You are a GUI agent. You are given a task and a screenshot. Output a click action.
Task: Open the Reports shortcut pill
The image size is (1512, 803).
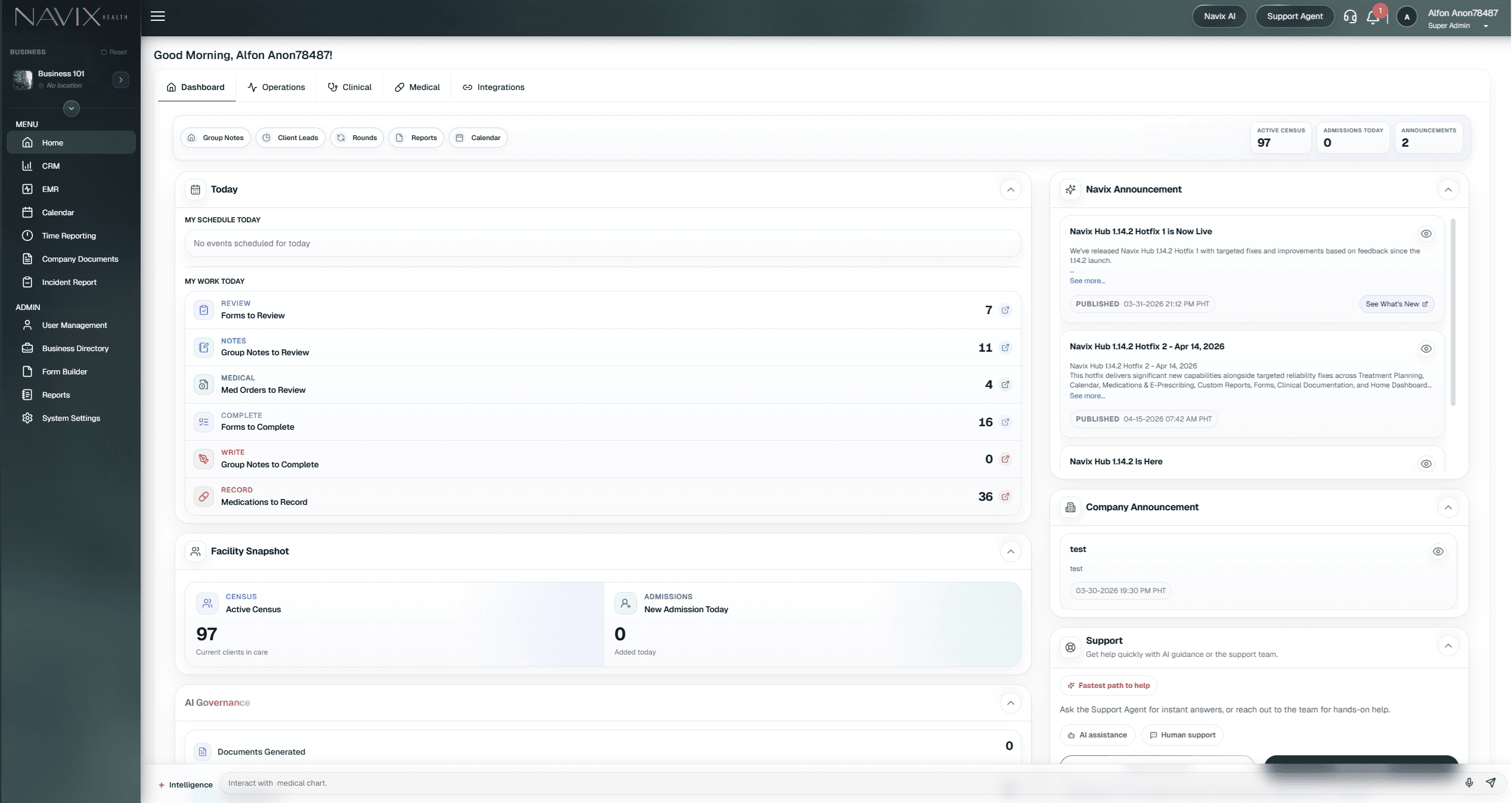417,138
